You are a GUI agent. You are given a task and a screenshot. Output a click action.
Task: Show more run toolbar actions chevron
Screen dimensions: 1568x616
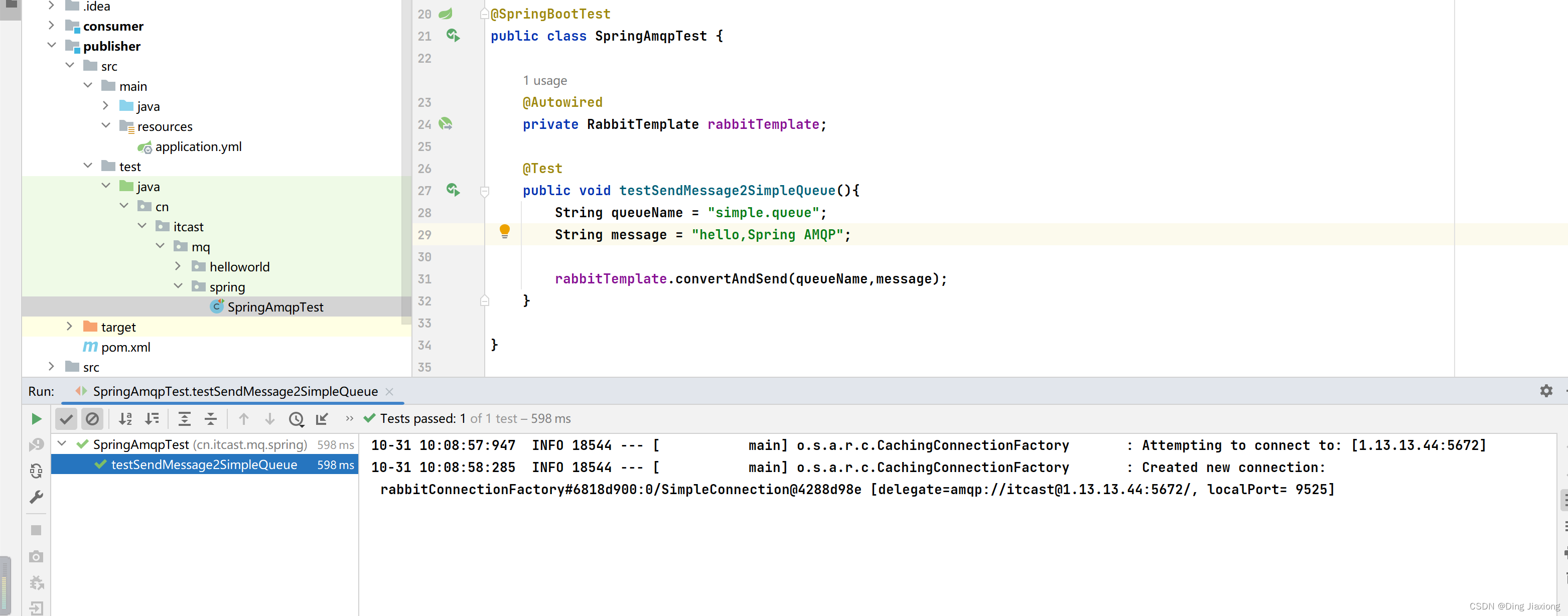349,419
